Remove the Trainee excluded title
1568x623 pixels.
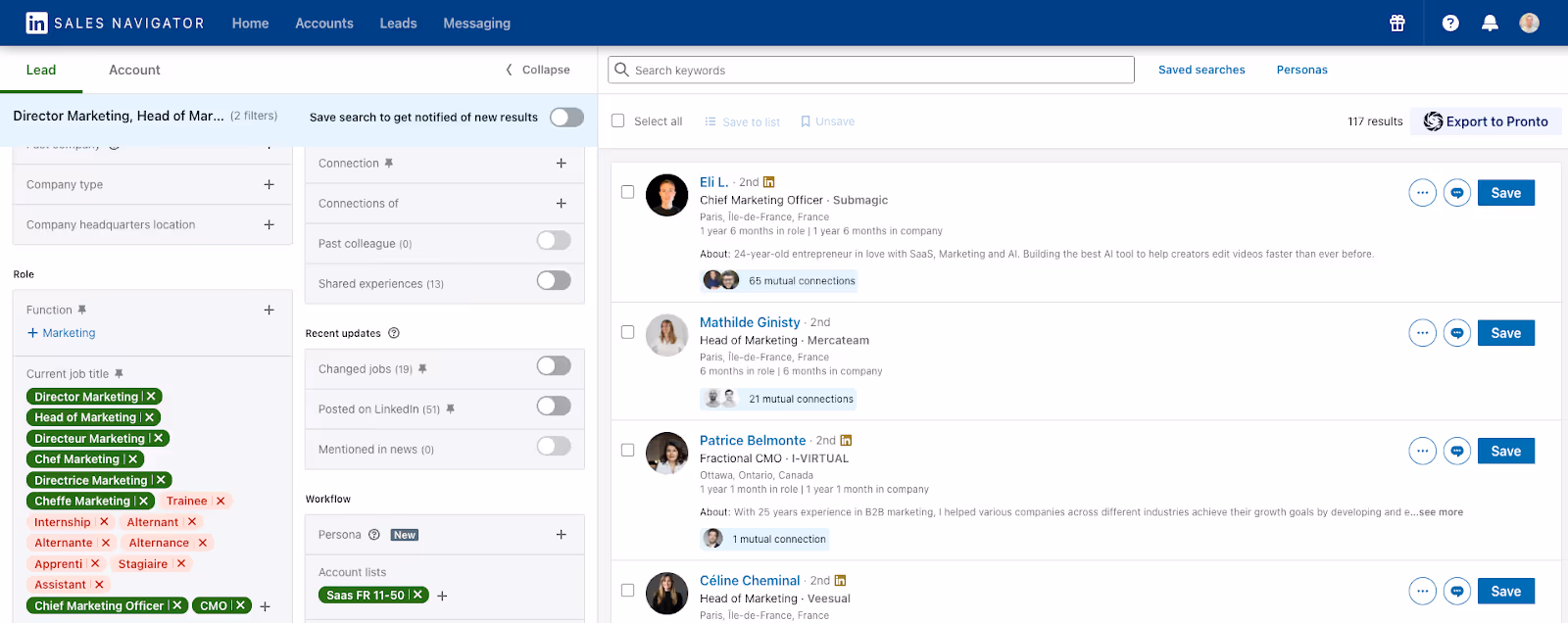click(x=220, y=501)
